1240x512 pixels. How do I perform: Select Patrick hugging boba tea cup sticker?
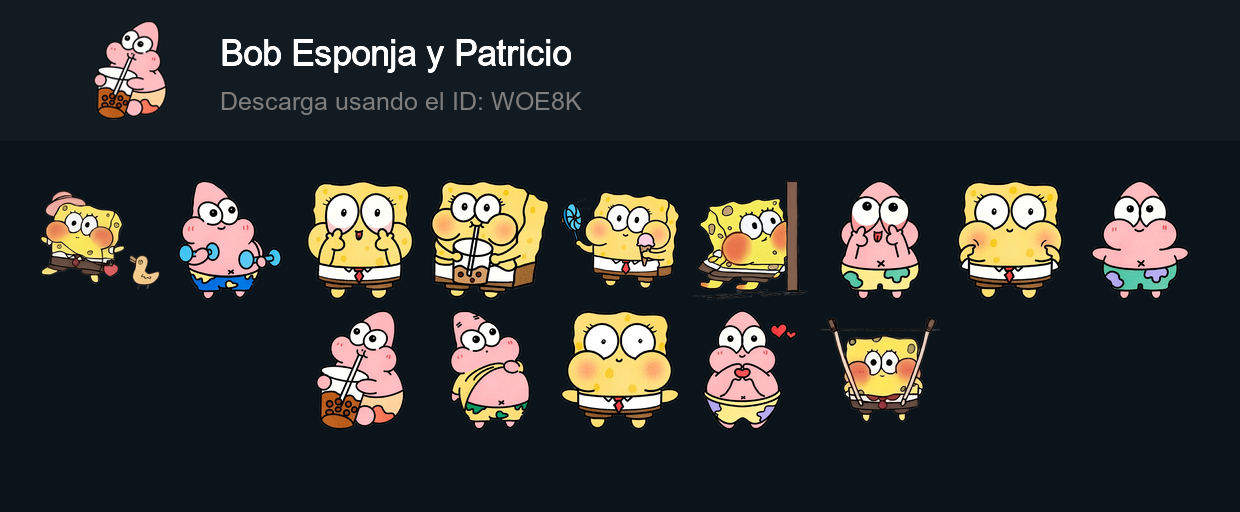tap(360, 370)
